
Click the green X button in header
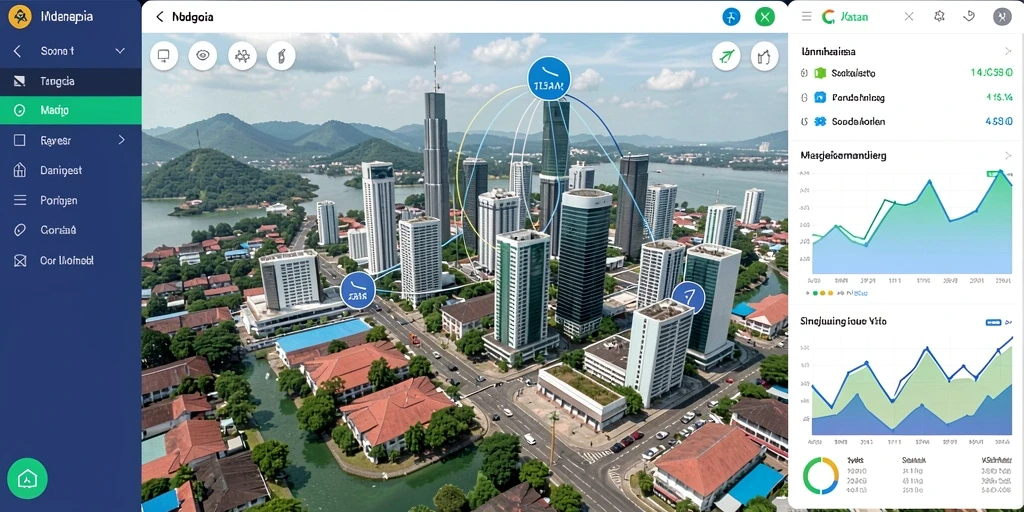pos(765,17)
